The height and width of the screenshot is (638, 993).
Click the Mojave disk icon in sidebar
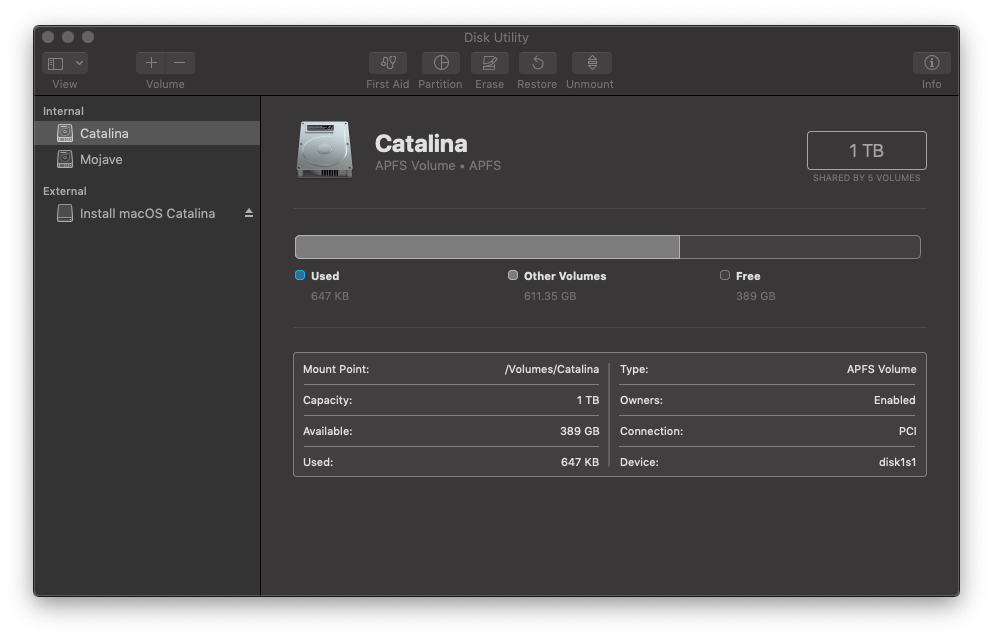65,159
